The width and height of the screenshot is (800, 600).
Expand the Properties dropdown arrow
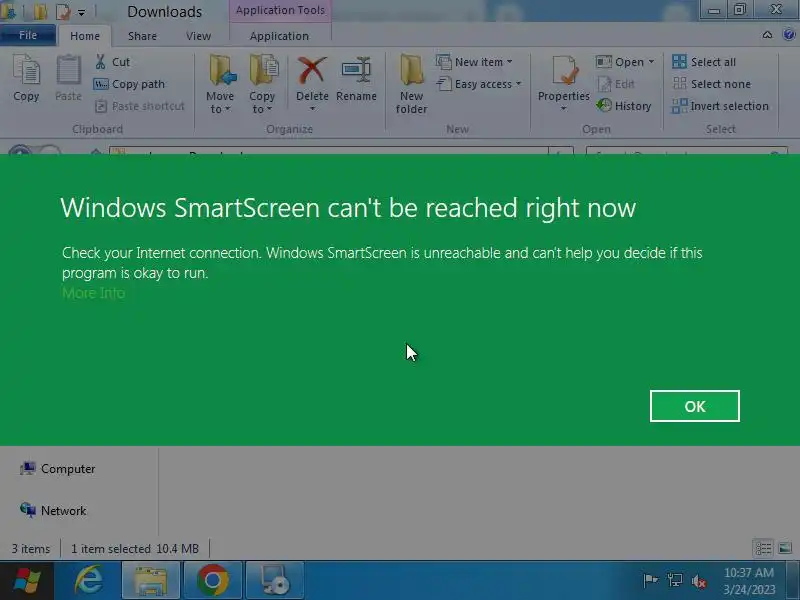click(x=563, y=109)
